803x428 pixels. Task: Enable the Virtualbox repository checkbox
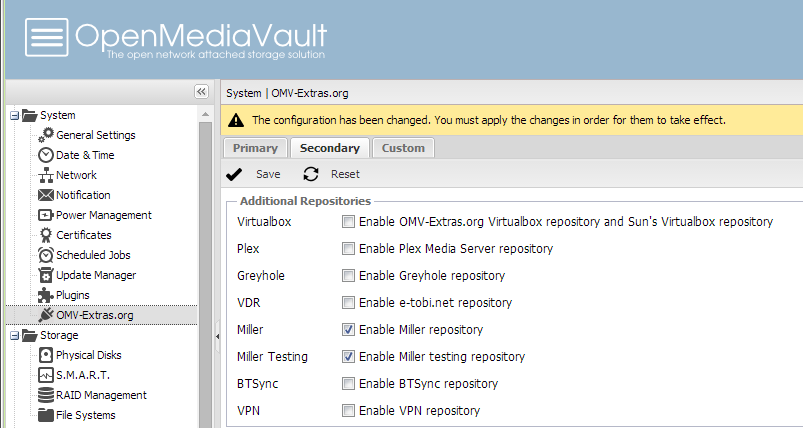pyautogui.click(x=348, y=222)
